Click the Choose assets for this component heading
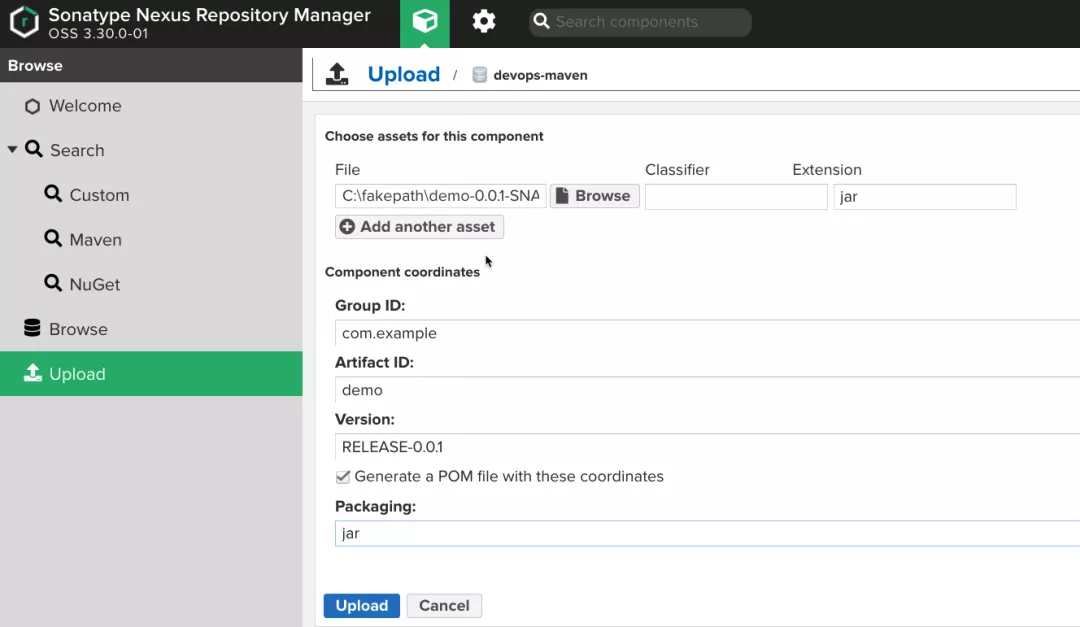This screenshot has width=1080, height=627. pyautogui.click(x=434, y=136)
